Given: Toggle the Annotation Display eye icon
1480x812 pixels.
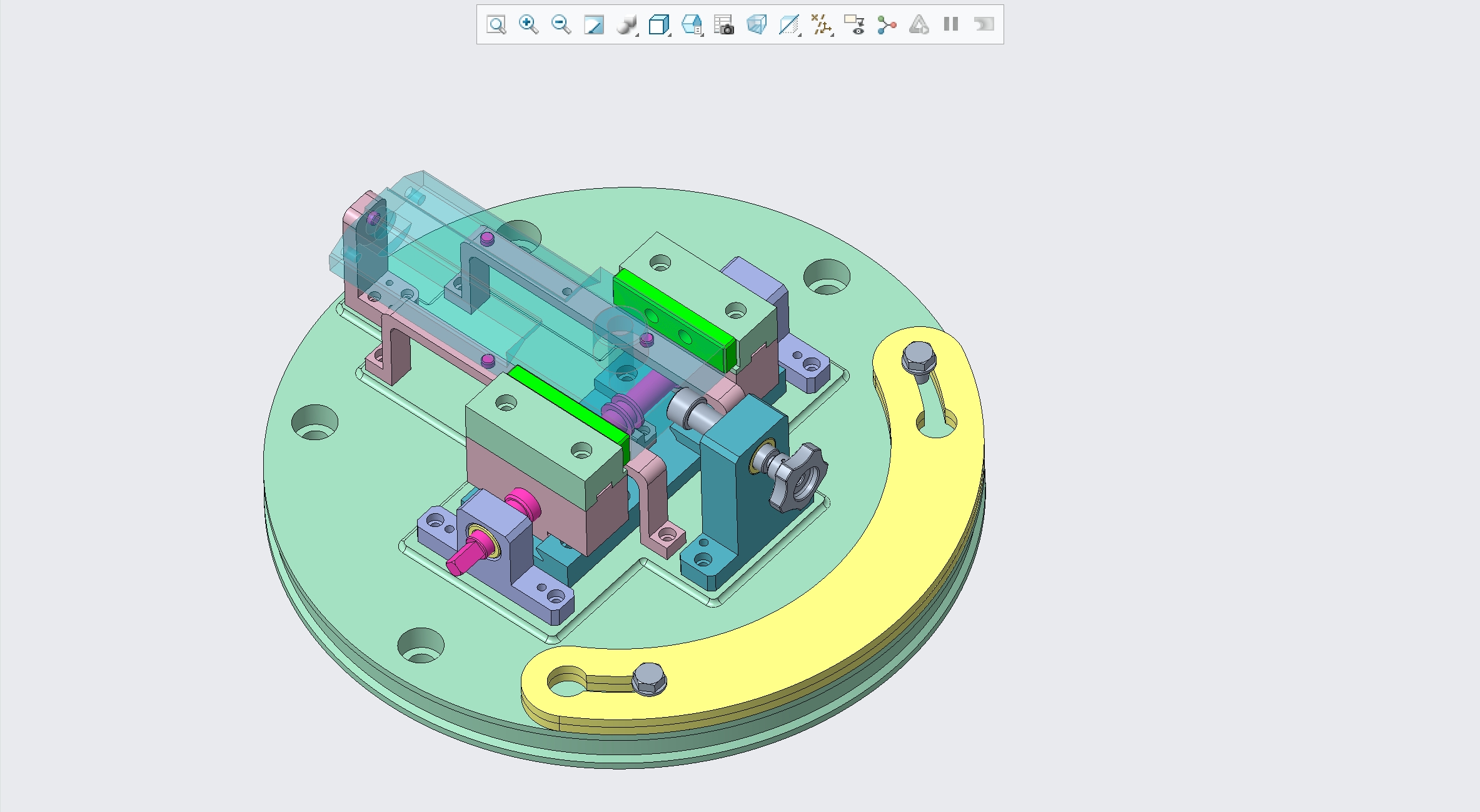Looking at the screenshot, I should point(854,25).
